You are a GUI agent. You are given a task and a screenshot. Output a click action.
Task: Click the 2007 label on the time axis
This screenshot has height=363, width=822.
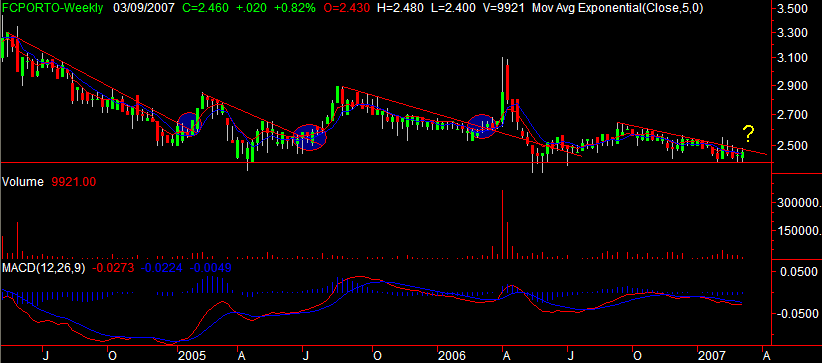pyautogui.click(x=712, y=356)
